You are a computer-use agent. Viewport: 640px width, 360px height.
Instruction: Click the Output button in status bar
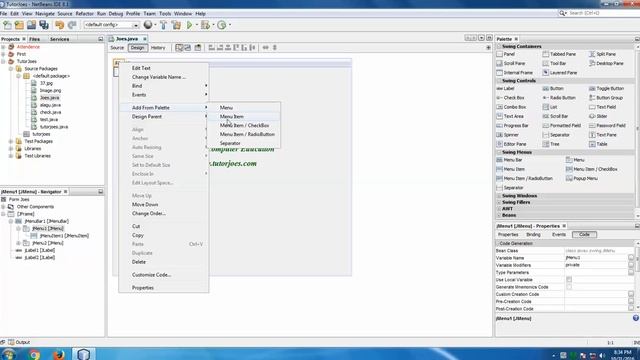[19, 342]
